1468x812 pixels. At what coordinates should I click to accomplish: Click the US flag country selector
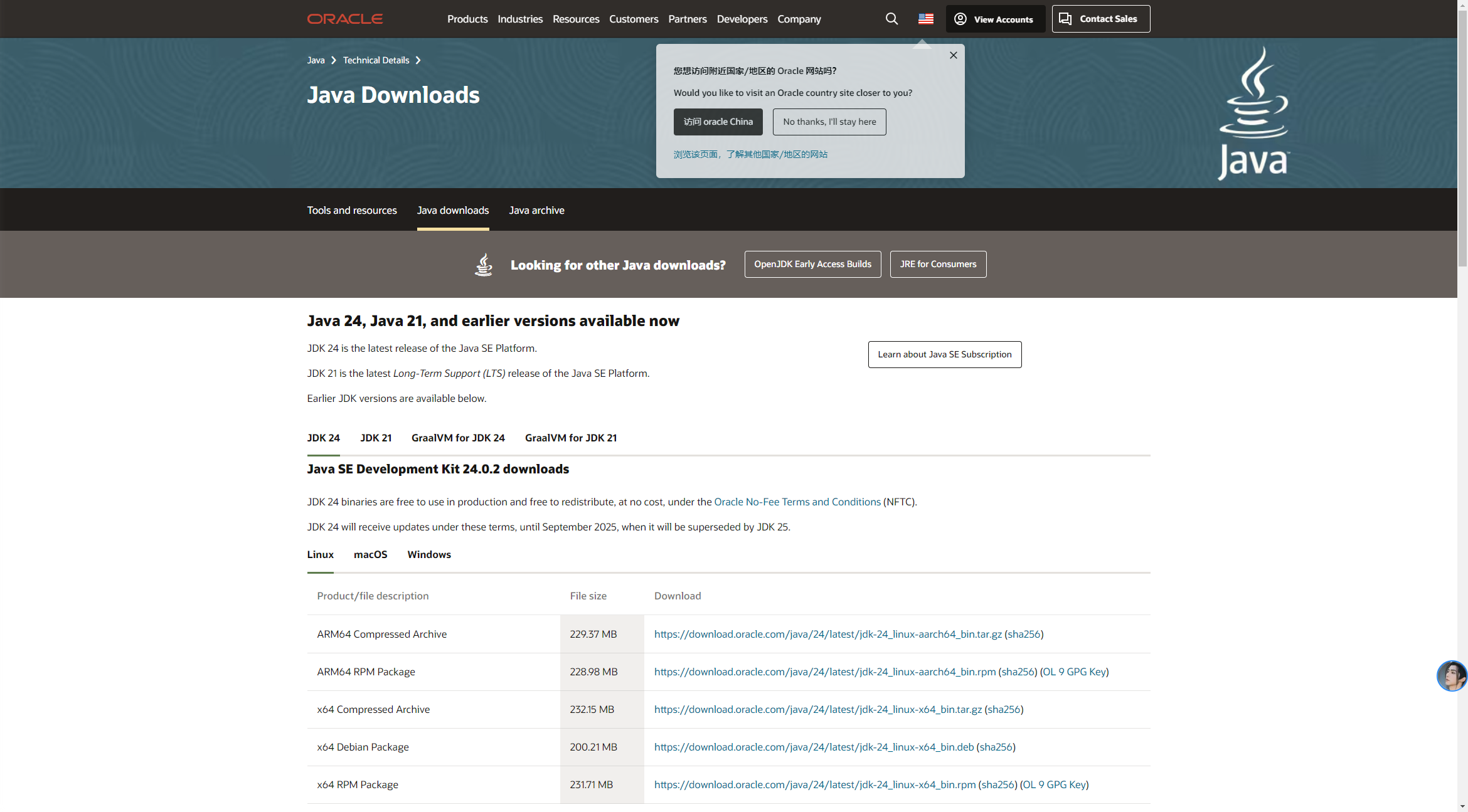[925, 19]
